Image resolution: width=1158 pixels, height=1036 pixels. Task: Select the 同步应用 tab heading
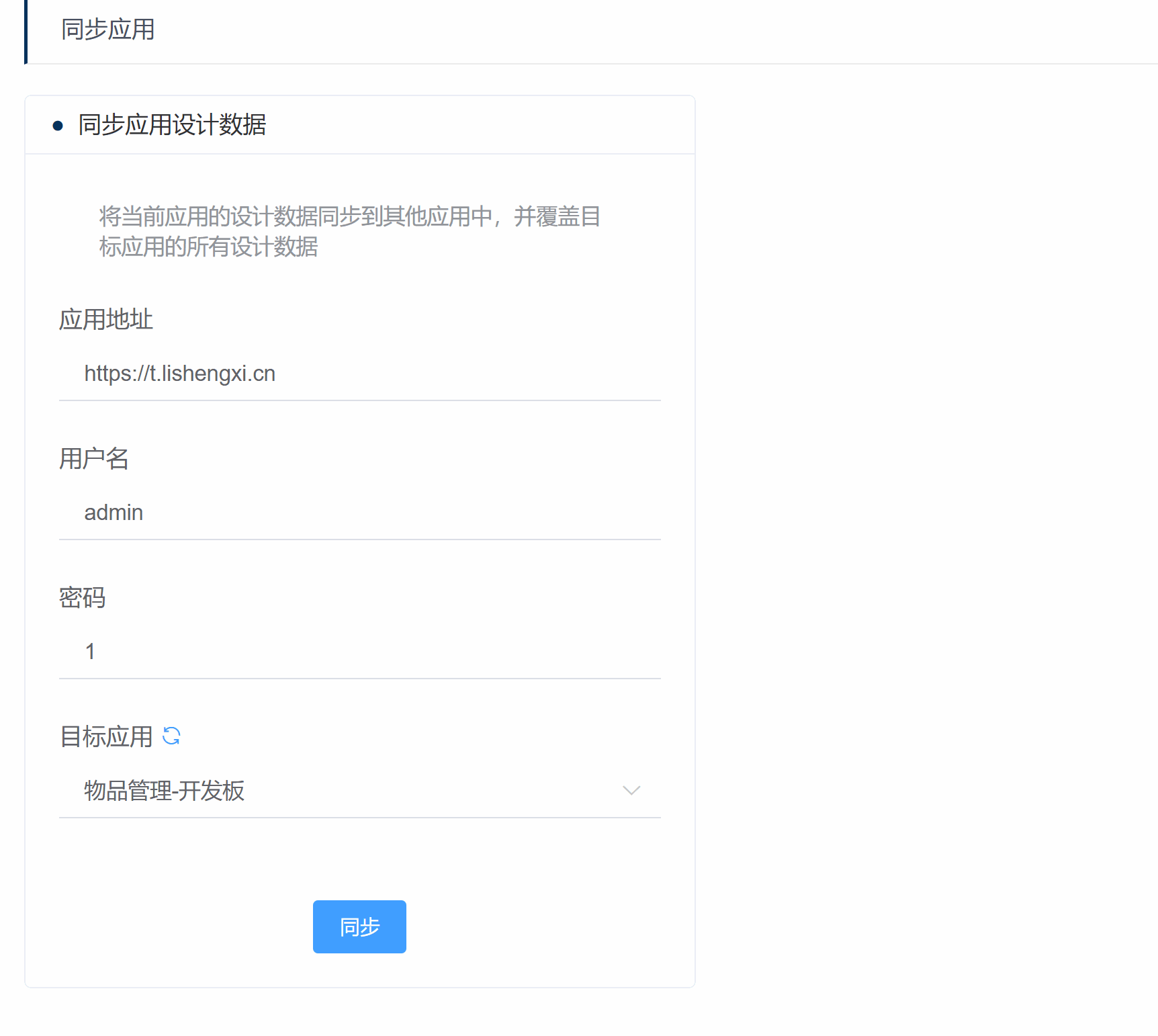[108, 30]
